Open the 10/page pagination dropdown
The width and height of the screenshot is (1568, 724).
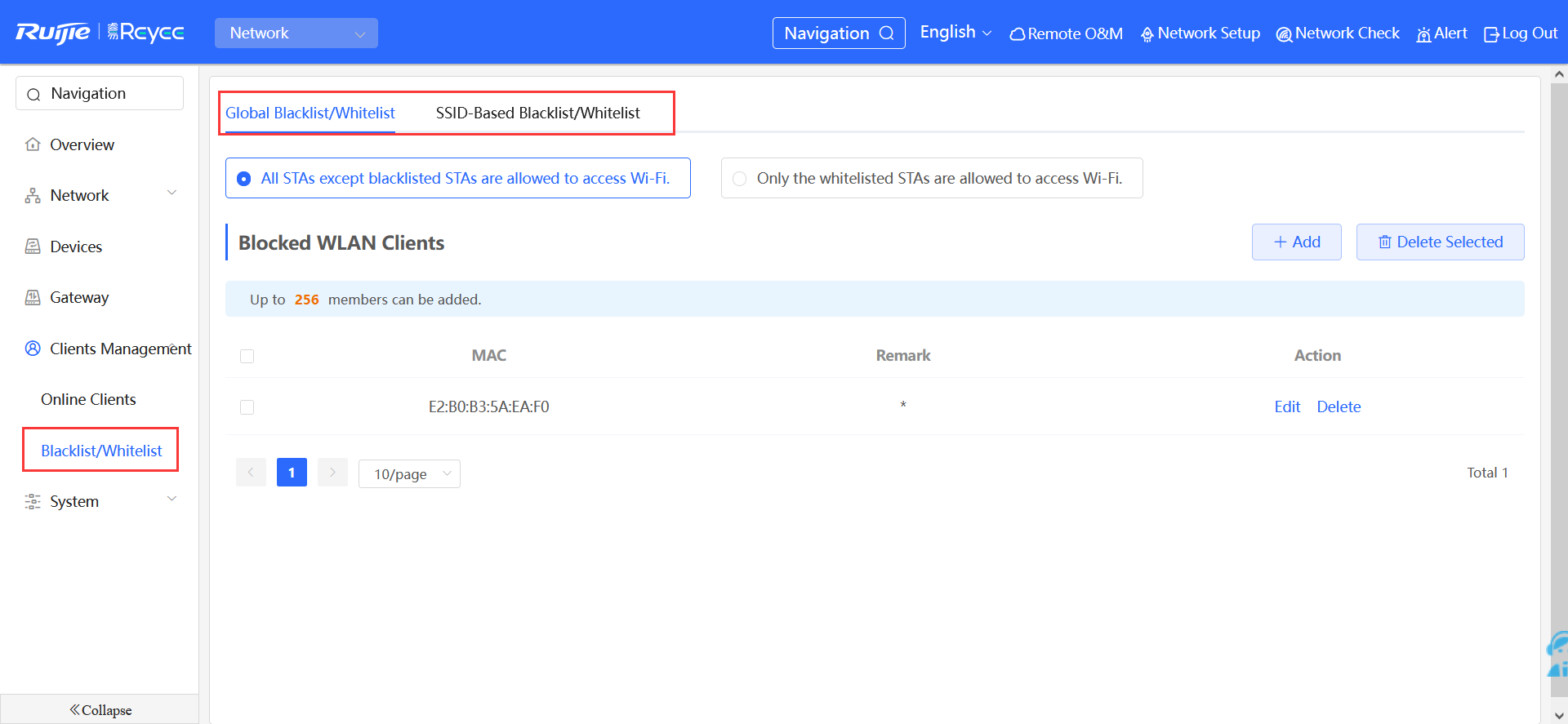coord(409,474)
